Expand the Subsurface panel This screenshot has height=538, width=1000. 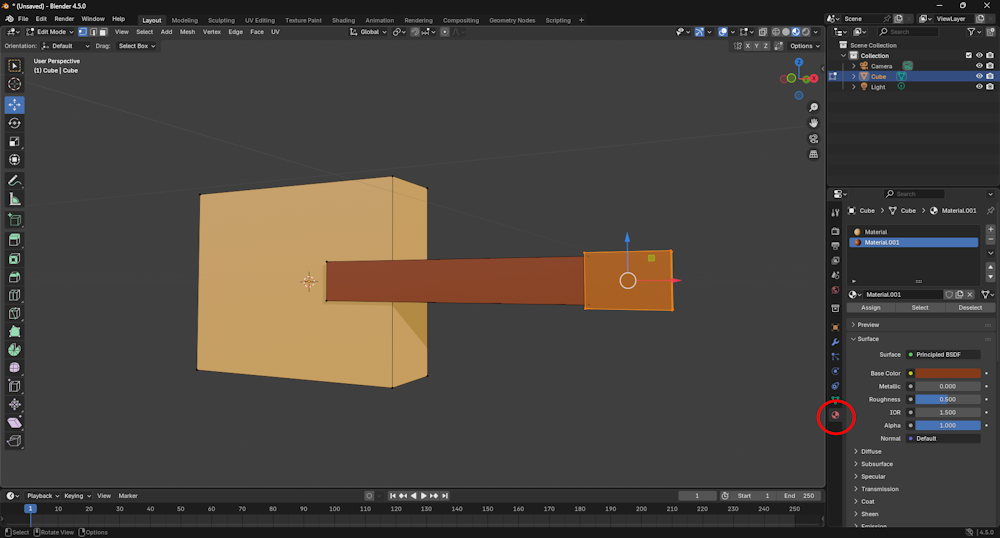click(877, 464)
